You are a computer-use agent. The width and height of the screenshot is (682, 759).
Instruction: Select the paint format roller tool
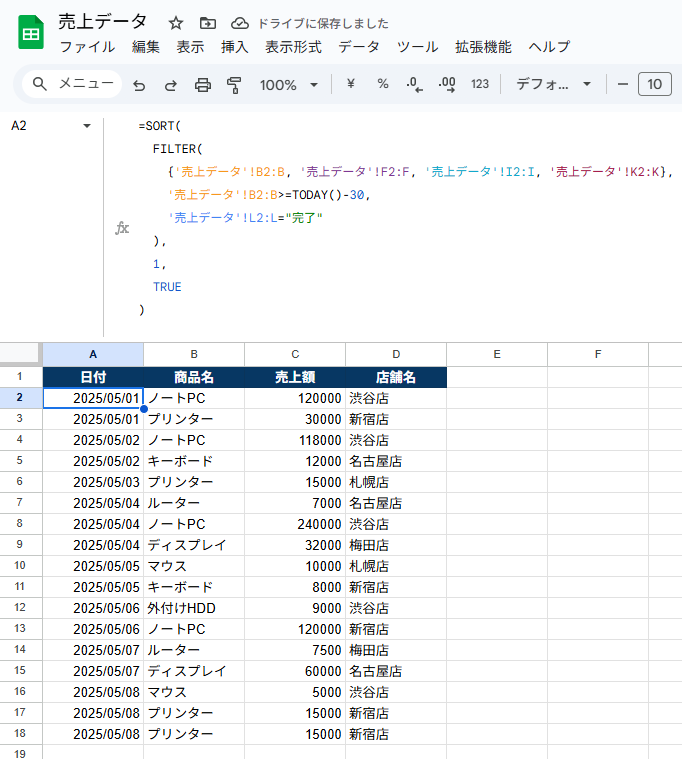(x=234, y=85)
